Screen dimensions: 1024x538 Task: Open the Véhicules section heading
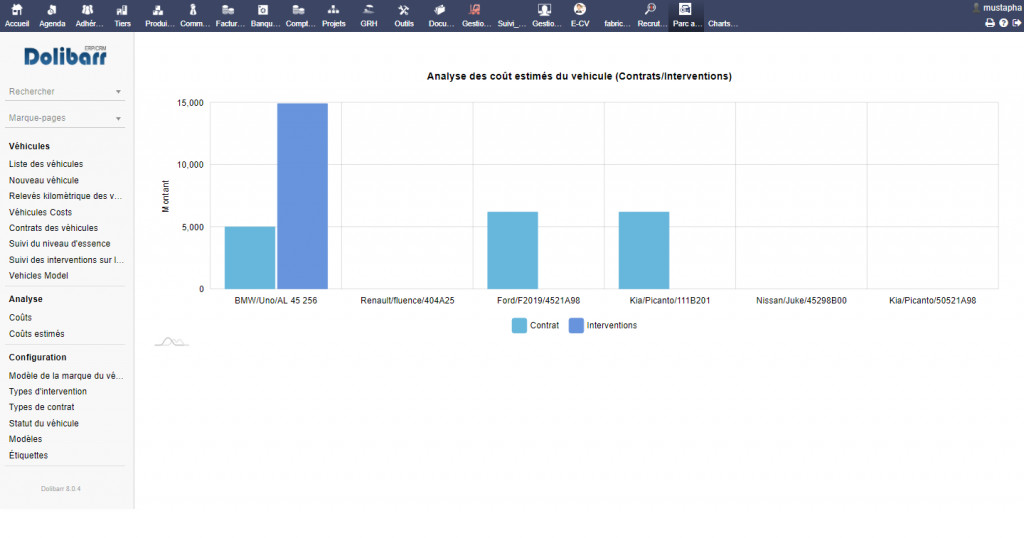click(29, 146)
